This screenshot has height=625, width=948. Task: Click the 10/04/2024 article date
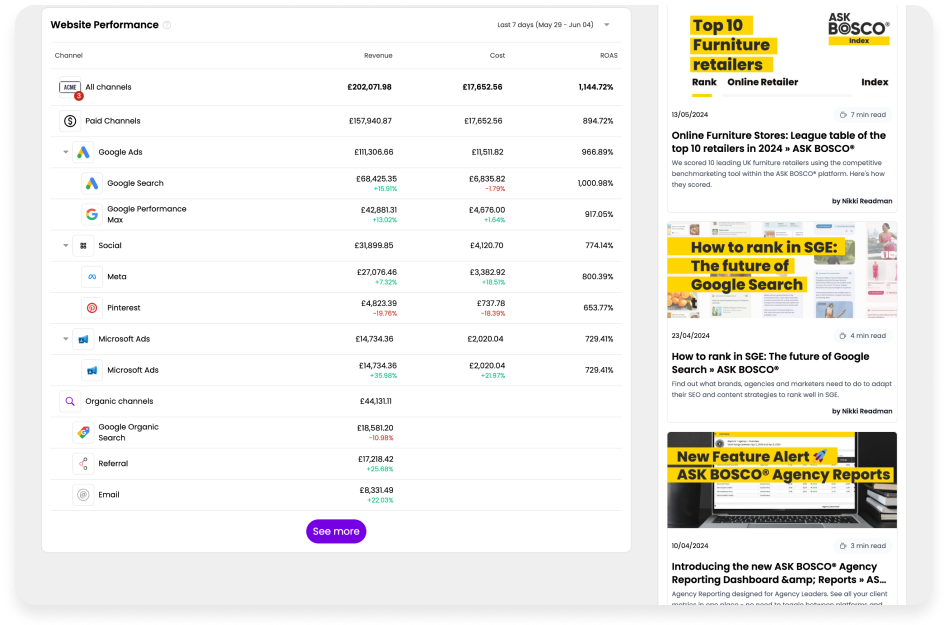pyautogui.click(x=690, y=546)
